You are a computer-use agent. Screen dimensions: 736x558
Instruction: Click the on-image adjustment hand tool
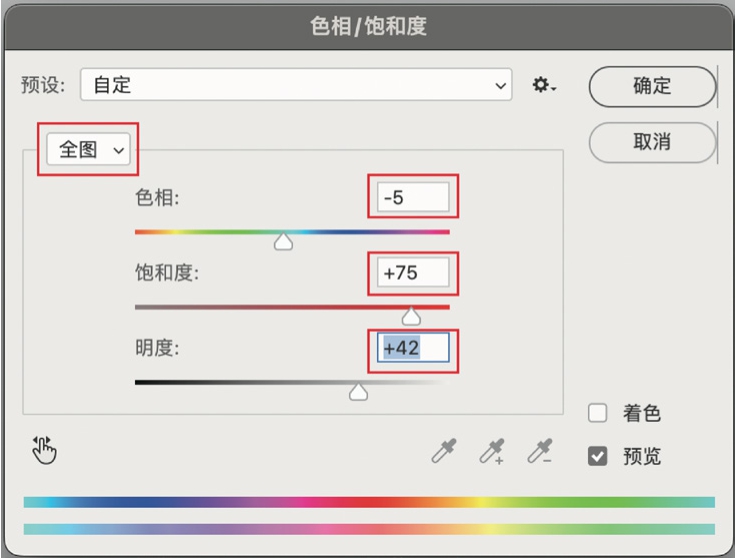pyautogui.click(x=44, y=451)
